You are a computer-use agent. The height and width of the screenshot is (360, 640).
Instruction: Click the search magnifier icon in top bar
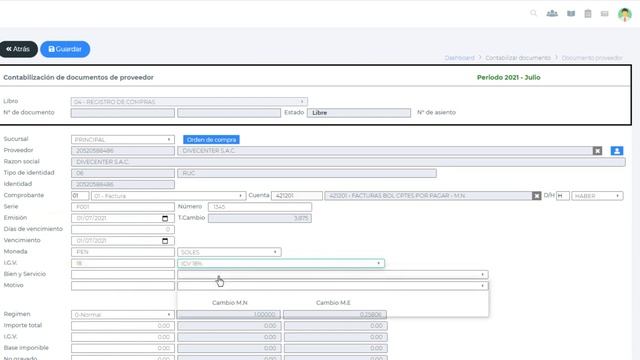coord(533,13)
